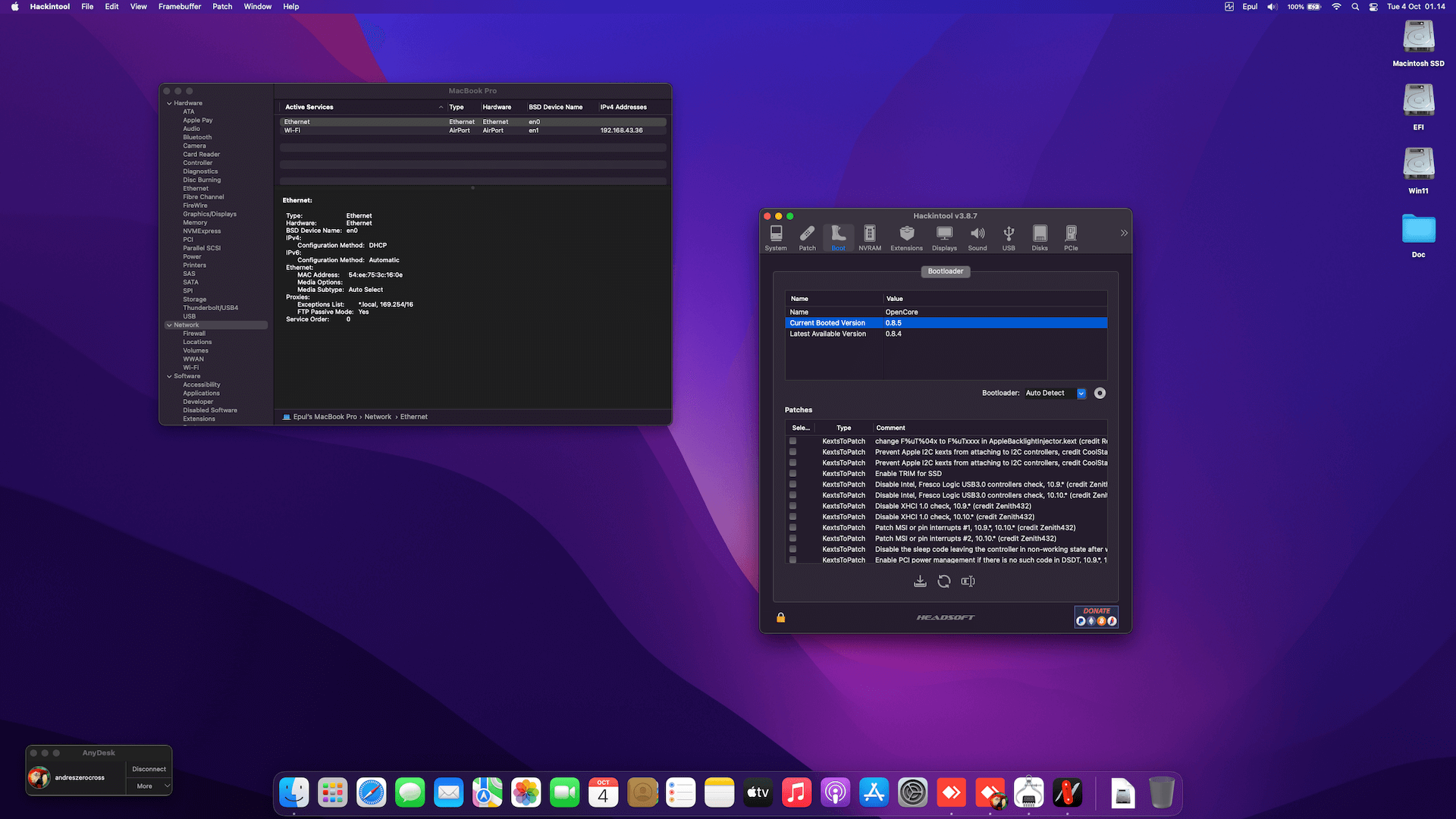1456x819 pixels.
Task: Sort by Comment column header in Patches
Action: click(990, 428)
